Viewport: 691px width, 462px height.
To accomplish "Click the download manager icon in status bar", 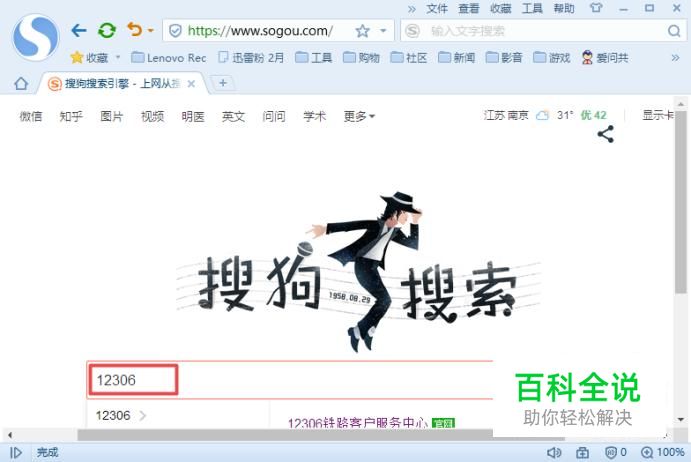I will [x=582, y=452].
